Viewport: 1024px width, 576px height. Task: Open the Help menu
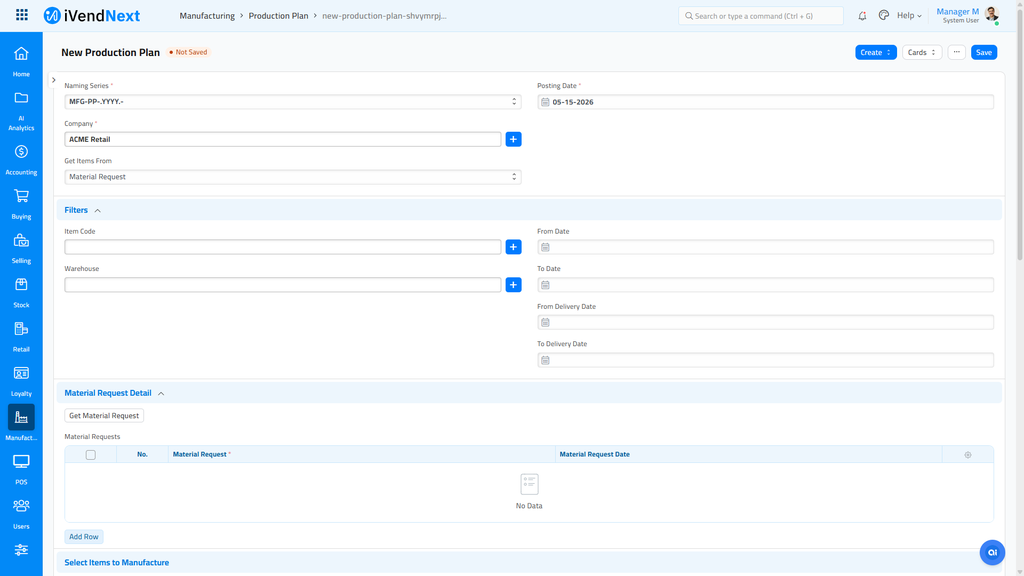pyautogui.click(x=909, y=16)
